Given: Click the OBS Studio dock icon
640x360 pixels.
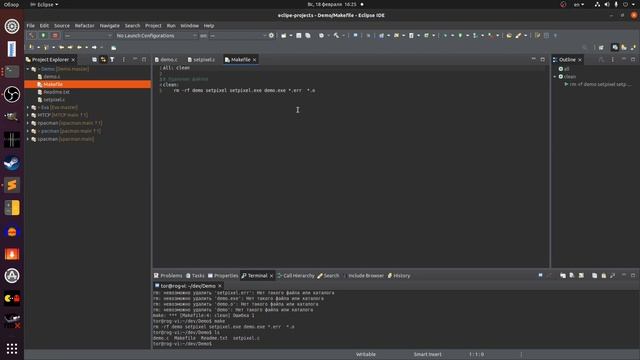Looking at the screenshot, I should point(12,94).
